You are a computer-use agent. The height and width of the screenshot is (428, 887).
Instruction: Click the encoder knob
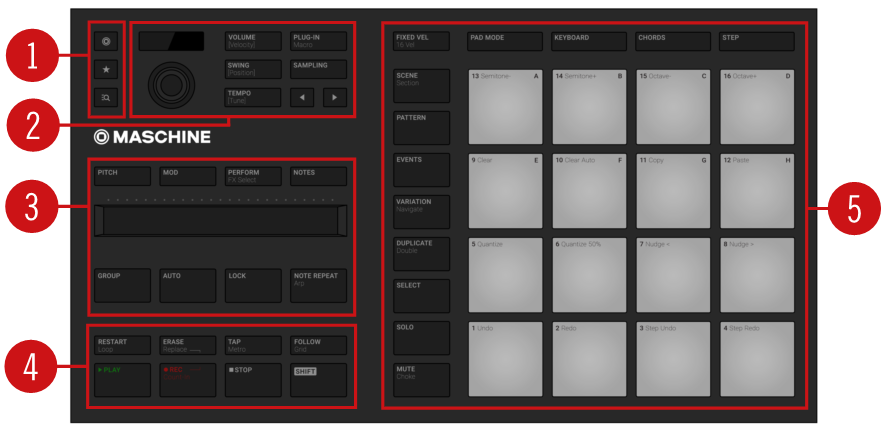pyautogui.click(x=168, y=86)
